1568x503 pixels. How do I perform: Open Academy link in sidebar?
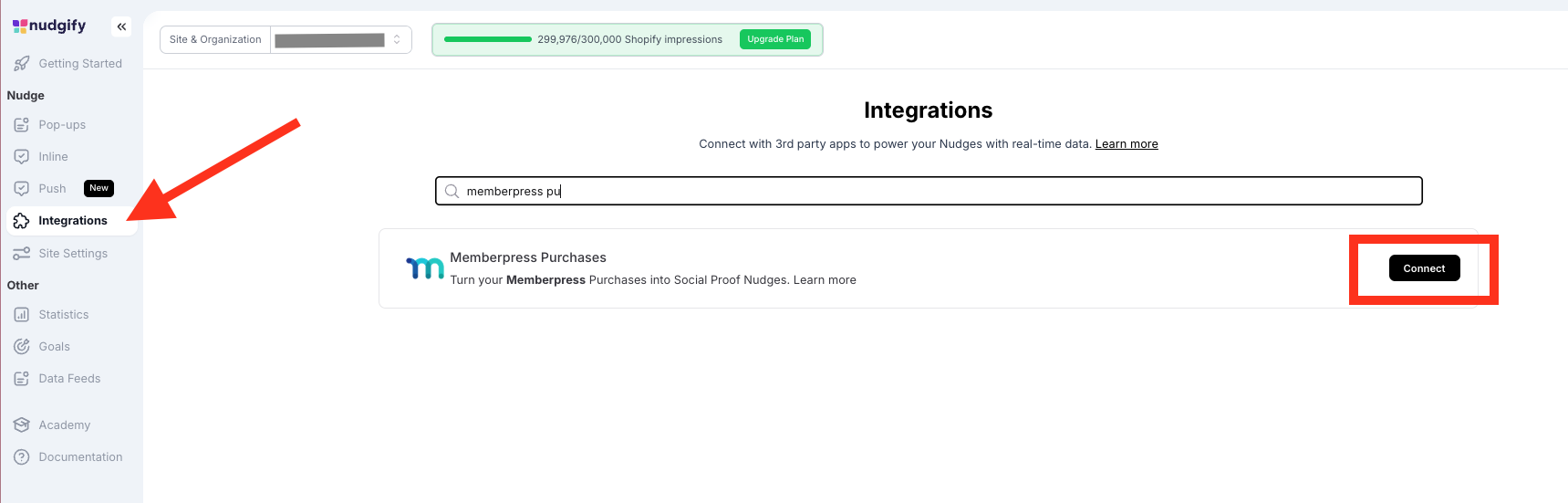(65, 425)
